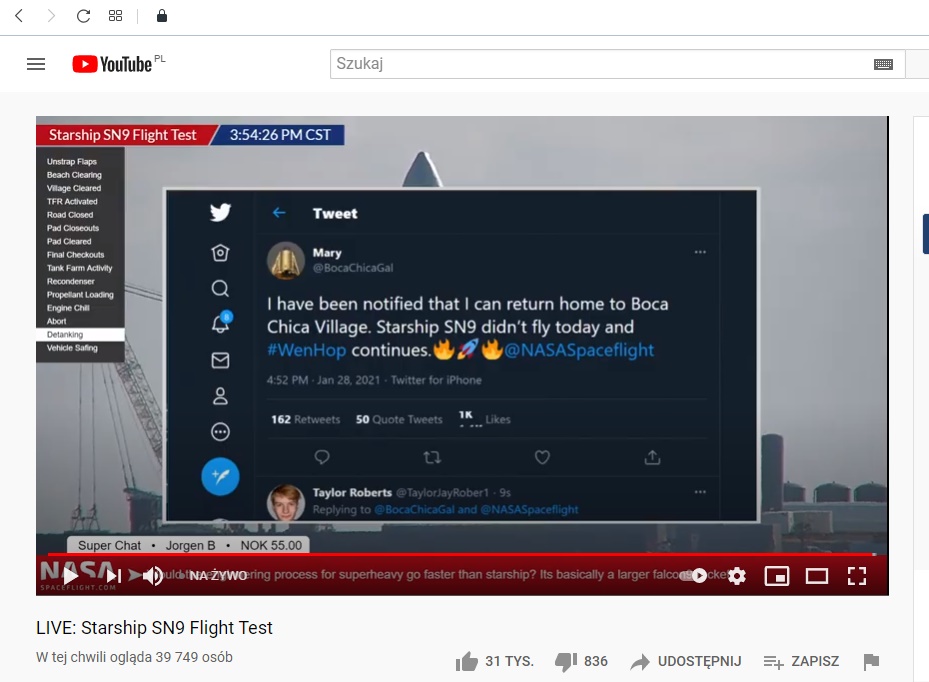Click the red video progress bar
929x682 pixels.
pyautogui.click(x=460, y=554)
